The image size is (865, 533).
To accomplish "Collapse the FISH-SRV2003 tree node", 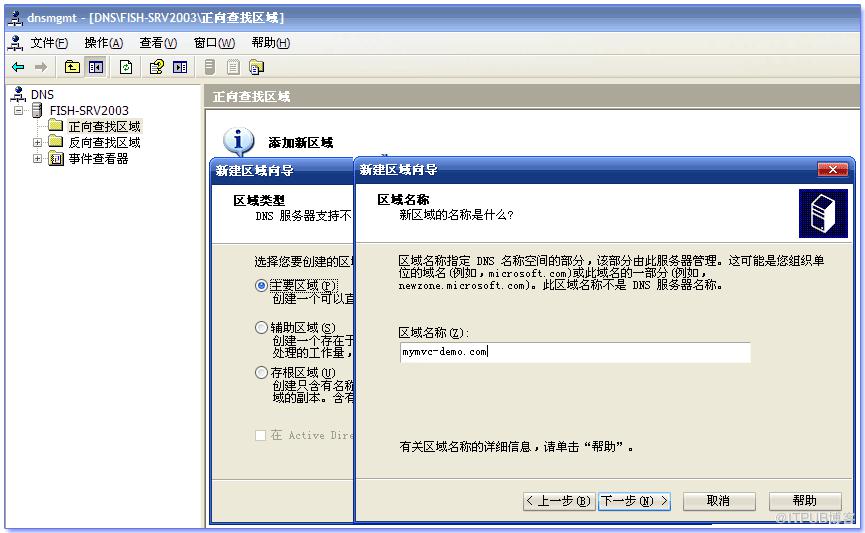I will click(19, 110).
